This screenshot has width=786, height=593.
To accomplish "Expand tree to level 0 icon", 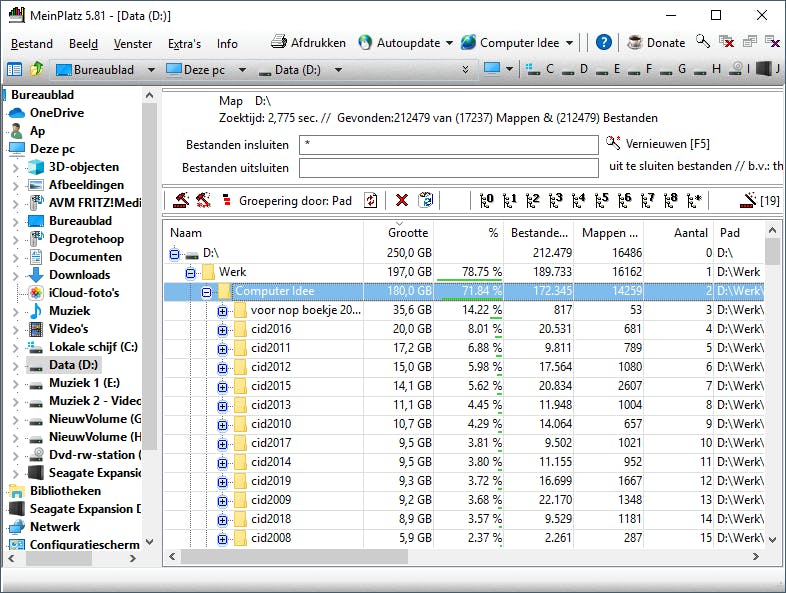I will pyautogui.click(x=487, y=201).
